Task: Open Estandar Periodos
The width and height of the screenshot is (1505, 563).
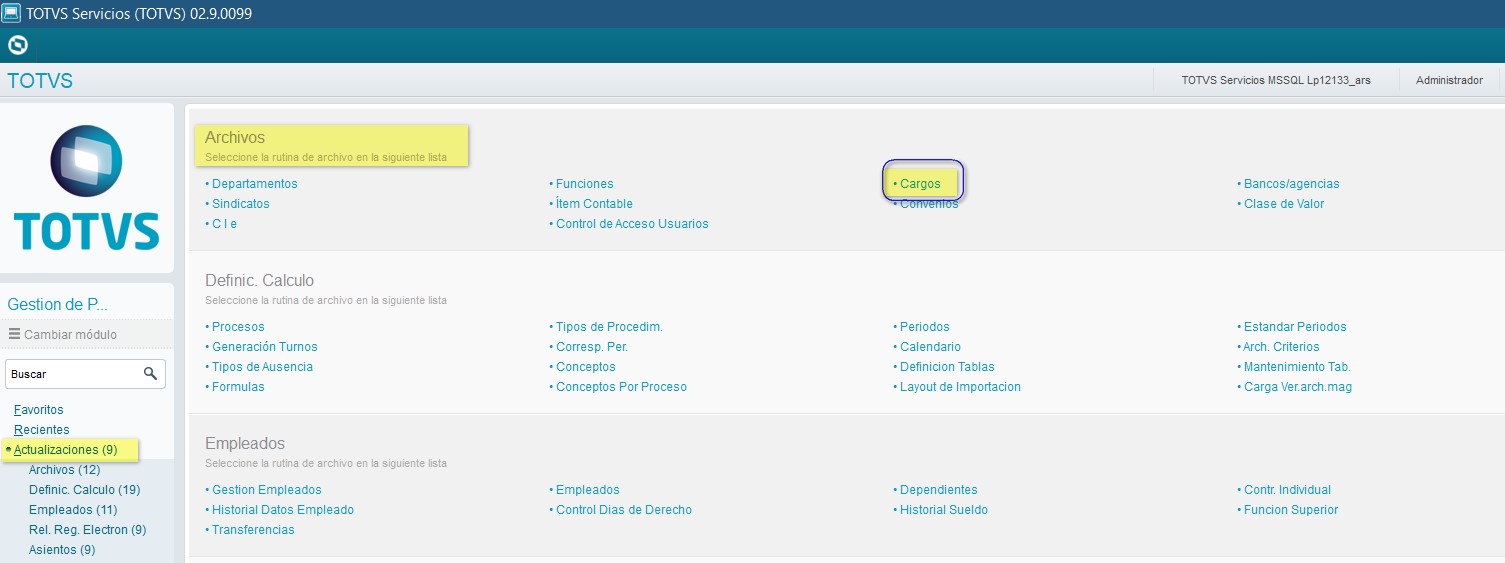Action: point(1295,327)
